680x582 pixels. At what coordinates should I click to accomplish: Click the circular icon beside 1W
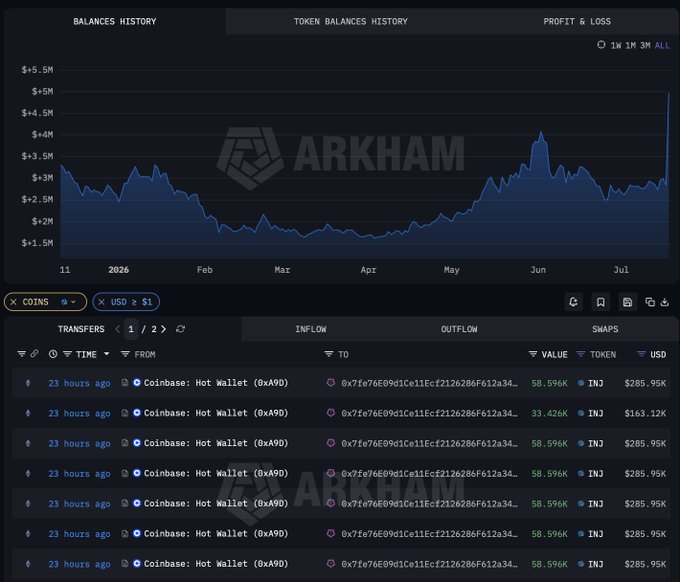[601, 45]
